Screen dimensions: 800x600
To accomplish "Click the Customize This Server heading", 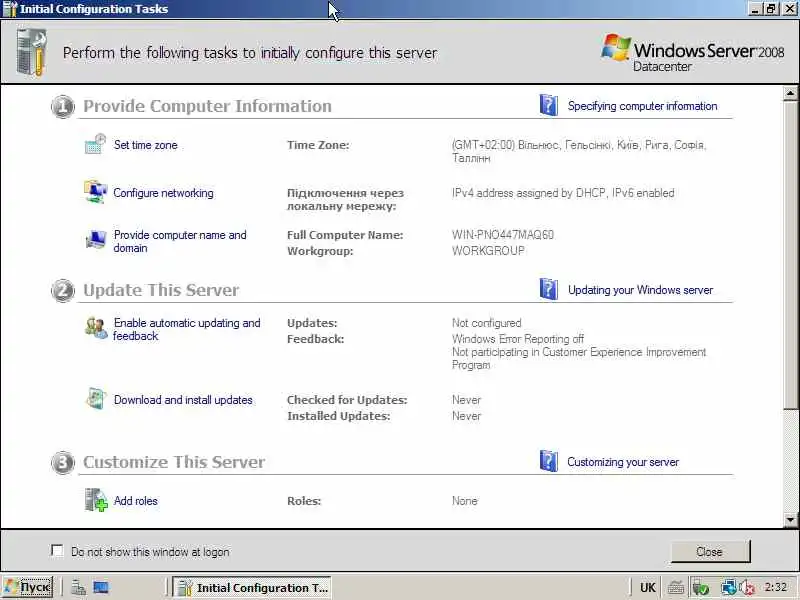I will [174, 462].
